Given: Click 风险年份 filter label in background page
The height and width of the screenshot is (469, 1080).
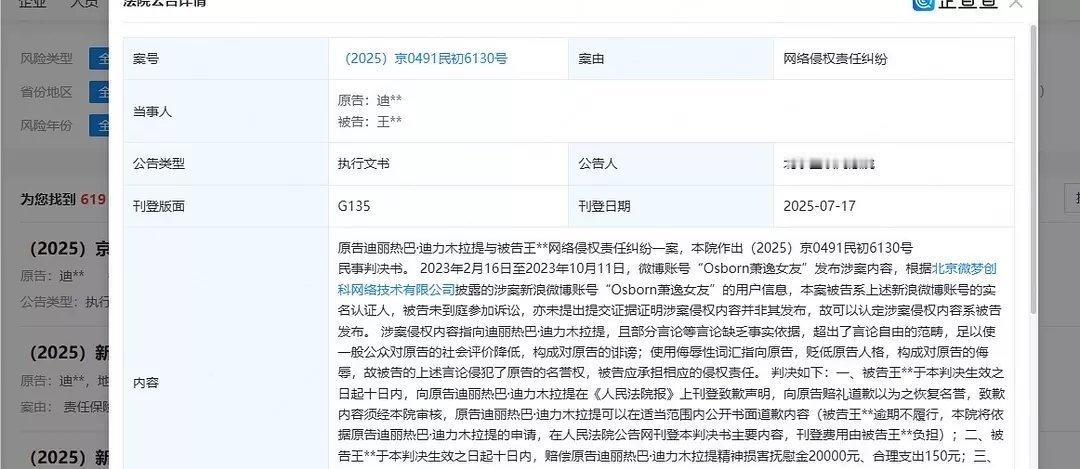Looking at the screenshot, I should click(x=46, y=125).
